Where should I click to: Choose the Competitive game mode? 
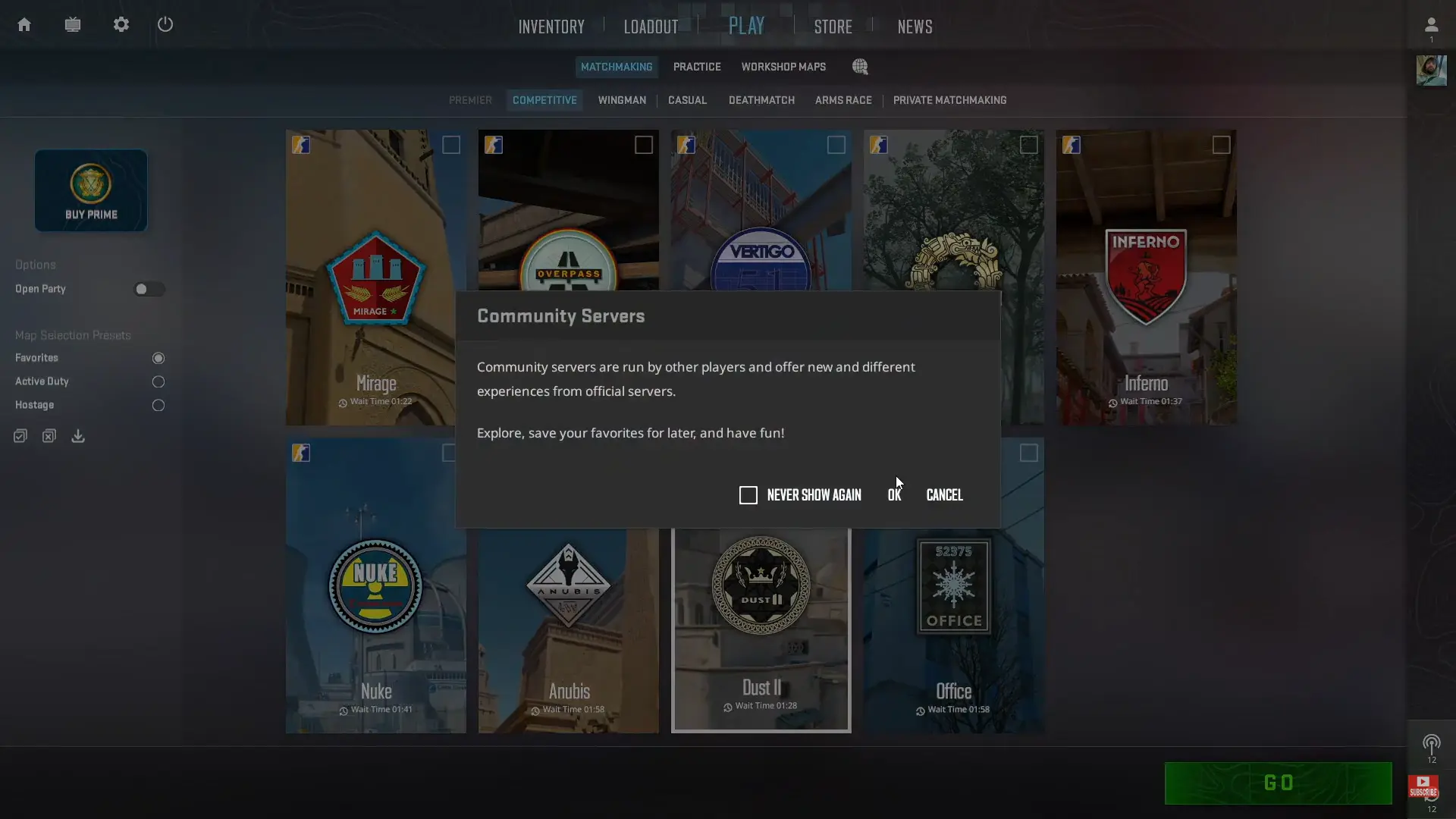point(544,100)
